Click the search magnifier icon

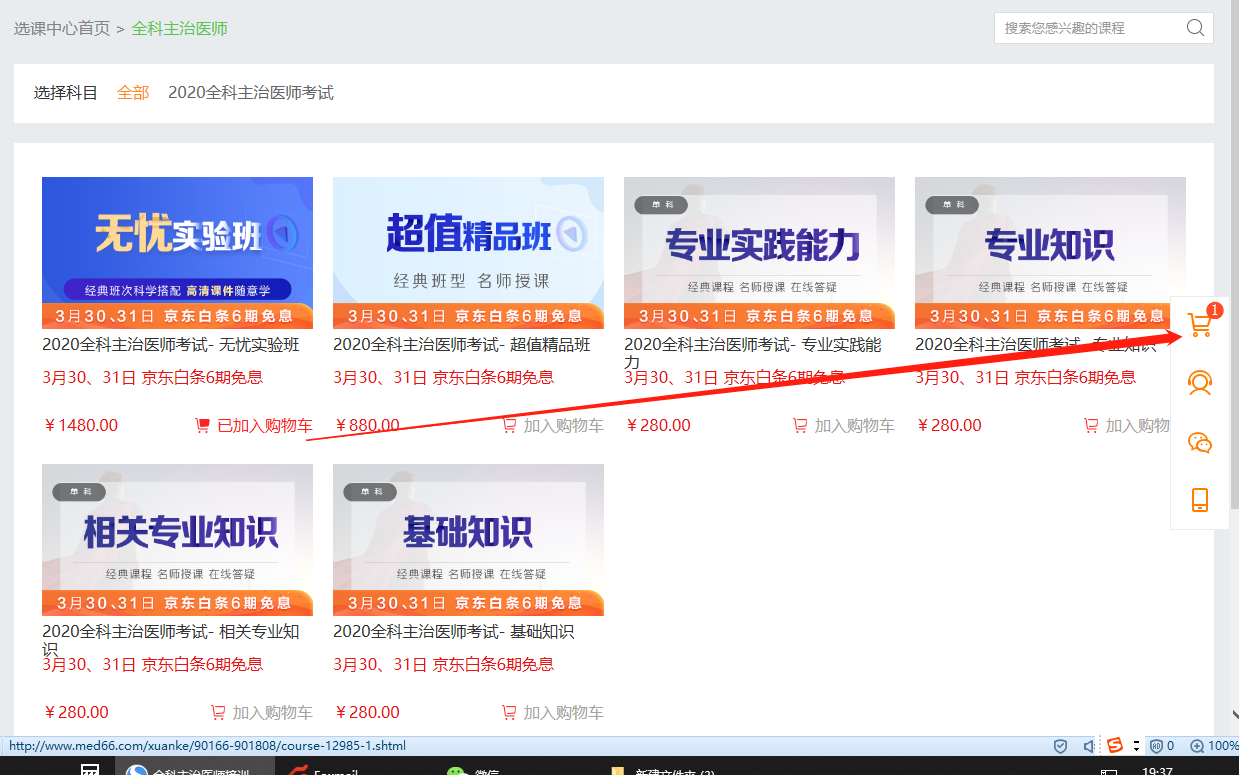[1195, 28]
